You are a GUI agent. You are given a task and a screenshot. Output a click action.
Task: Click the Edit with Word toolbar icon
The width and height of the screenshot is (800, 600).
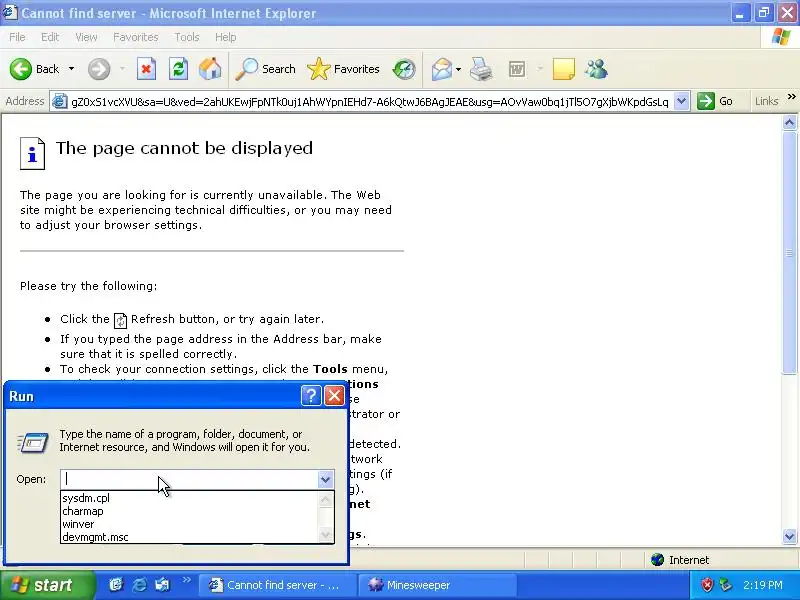(517, 69)
